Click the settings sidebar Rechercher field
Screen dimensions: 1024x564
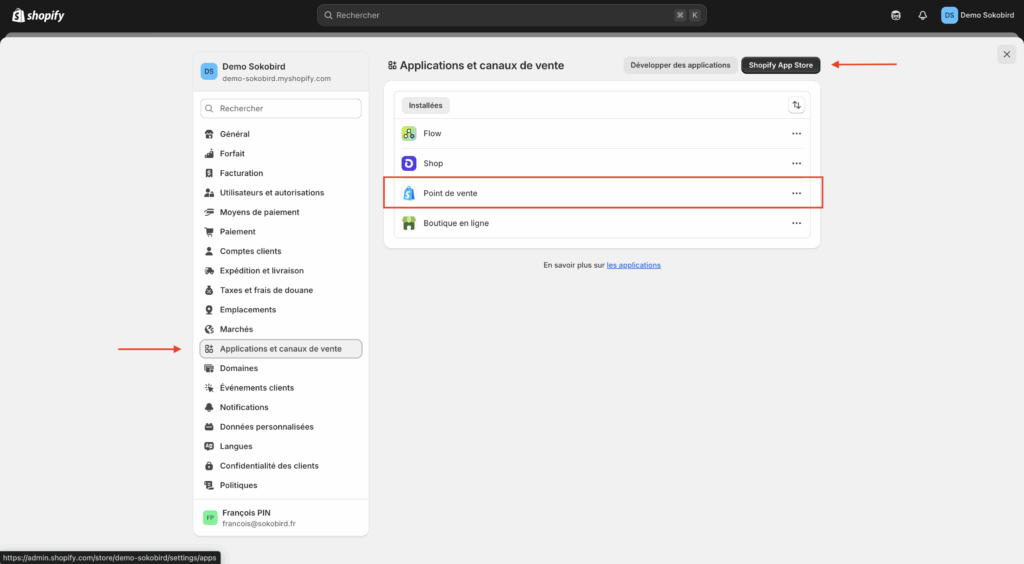281,108
